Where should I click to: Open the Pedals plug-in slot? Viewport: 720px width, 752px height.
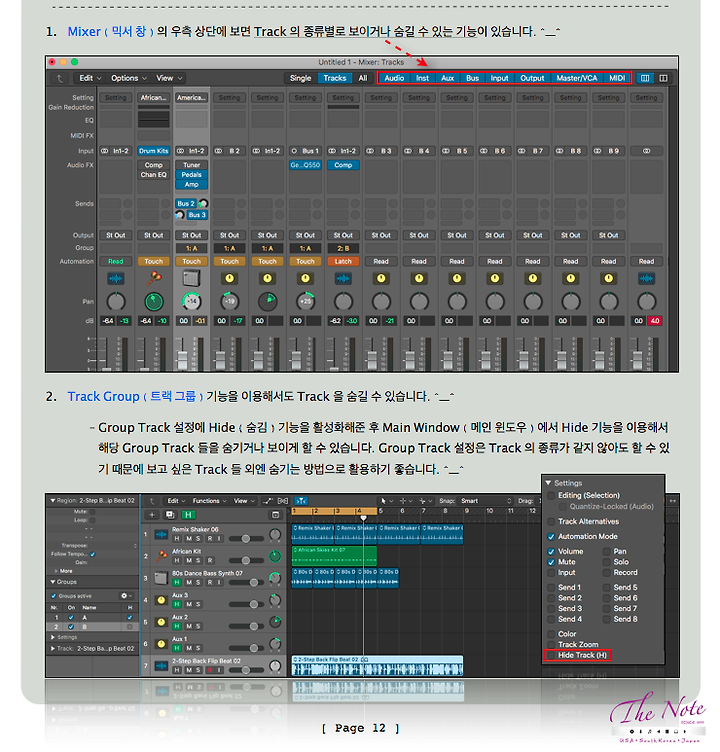point(191,175)
